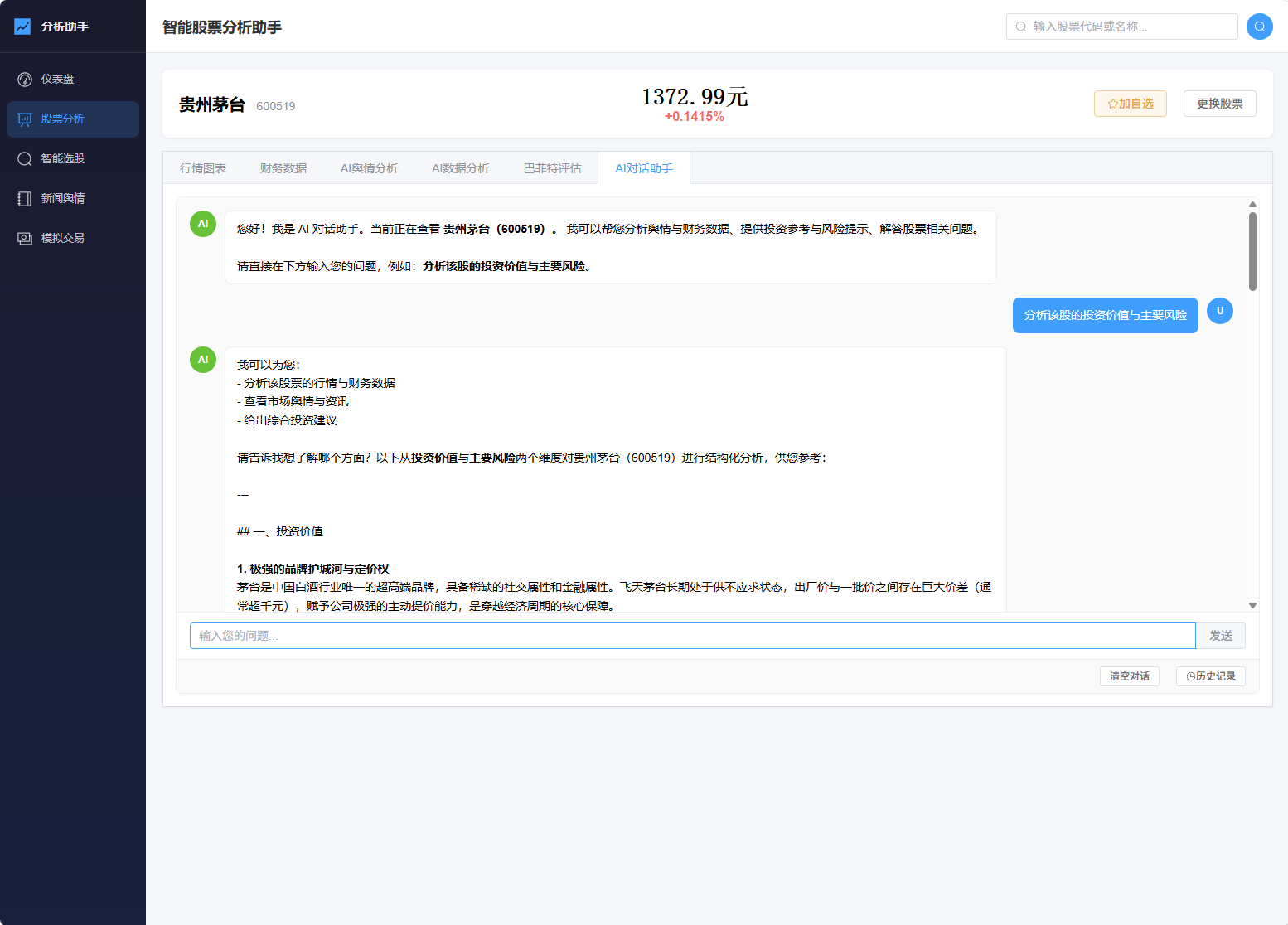Switch to the 行情图表 tab
Screen dimensions: 1288x925
pos(203,168)
